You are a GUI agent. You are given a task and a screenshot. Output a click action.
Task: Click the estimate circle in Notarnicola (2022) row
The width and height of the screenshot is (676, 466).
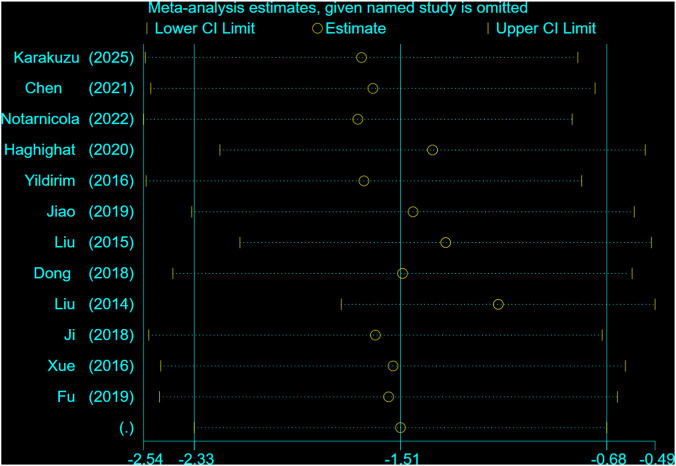[x=357, y=119]
